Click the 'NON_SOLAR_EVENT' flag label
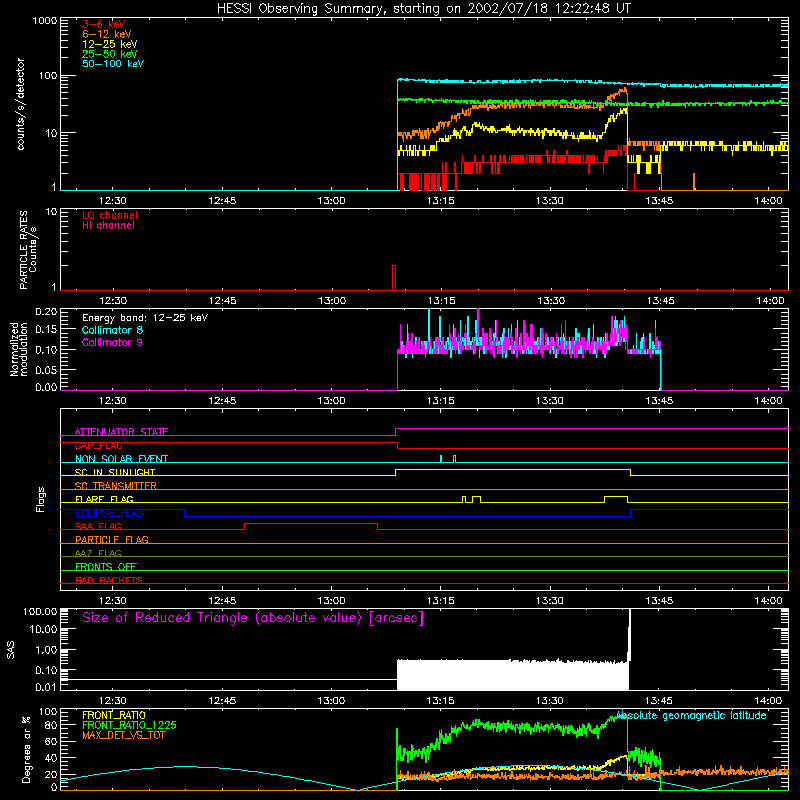Viewport: 800px width, 800px height. coord(121,459)
